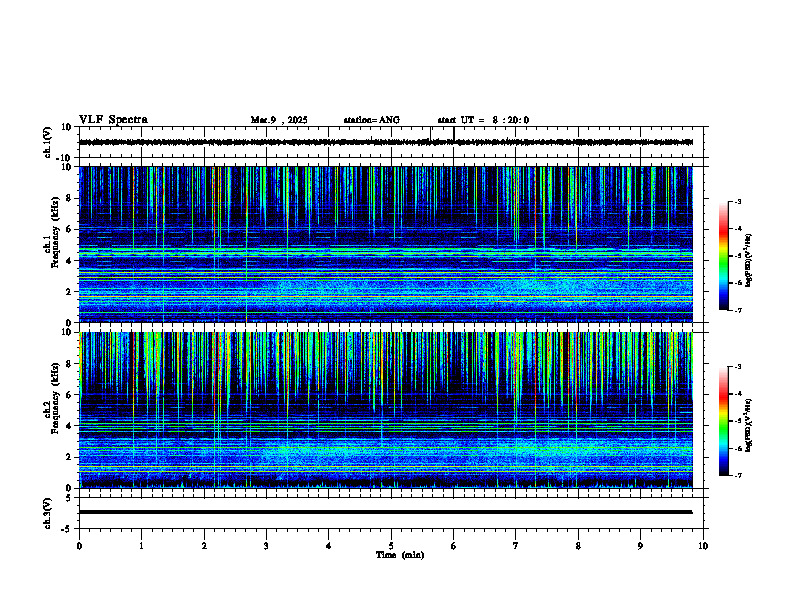Click the "station=ANG" header text

[371, 120]
